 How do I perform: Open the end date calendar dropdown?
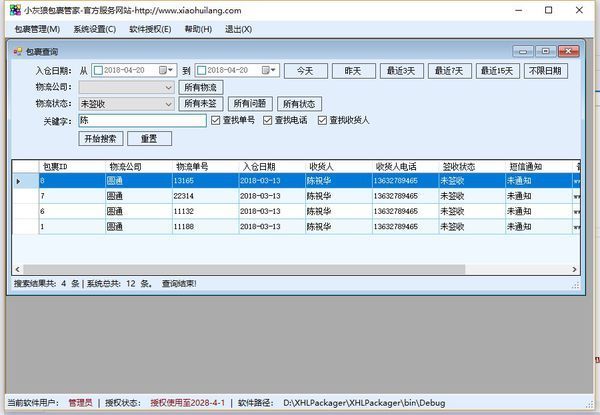269,70
